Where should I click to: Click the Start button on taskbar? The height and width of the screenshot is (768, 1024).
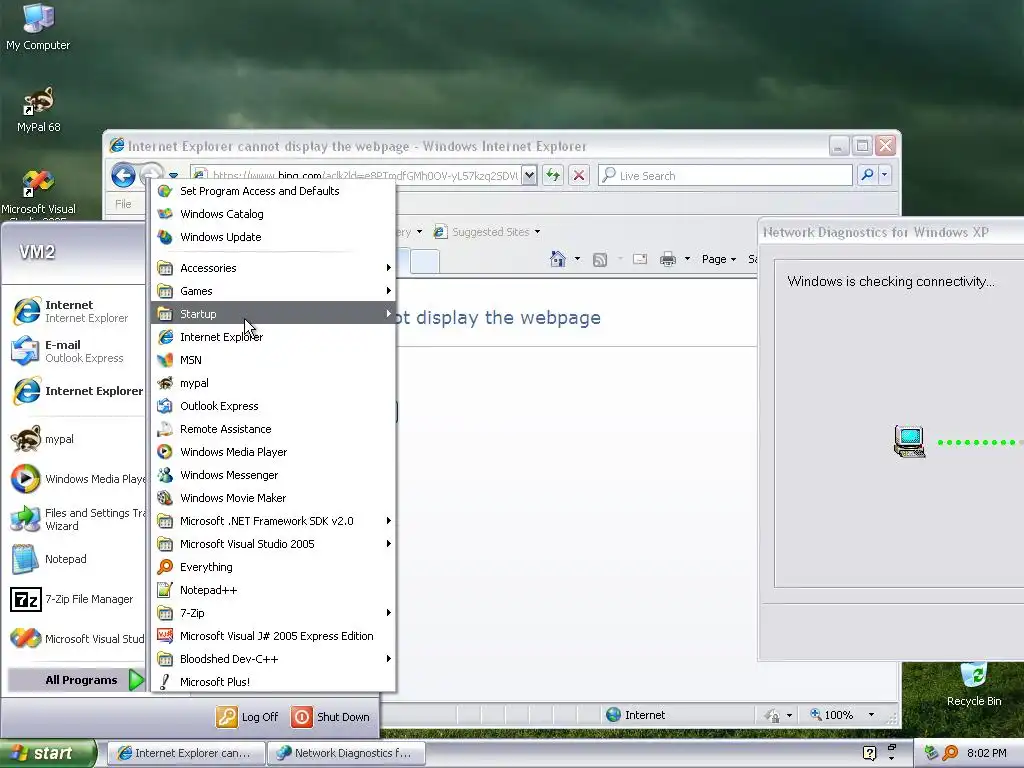(47, 753)
